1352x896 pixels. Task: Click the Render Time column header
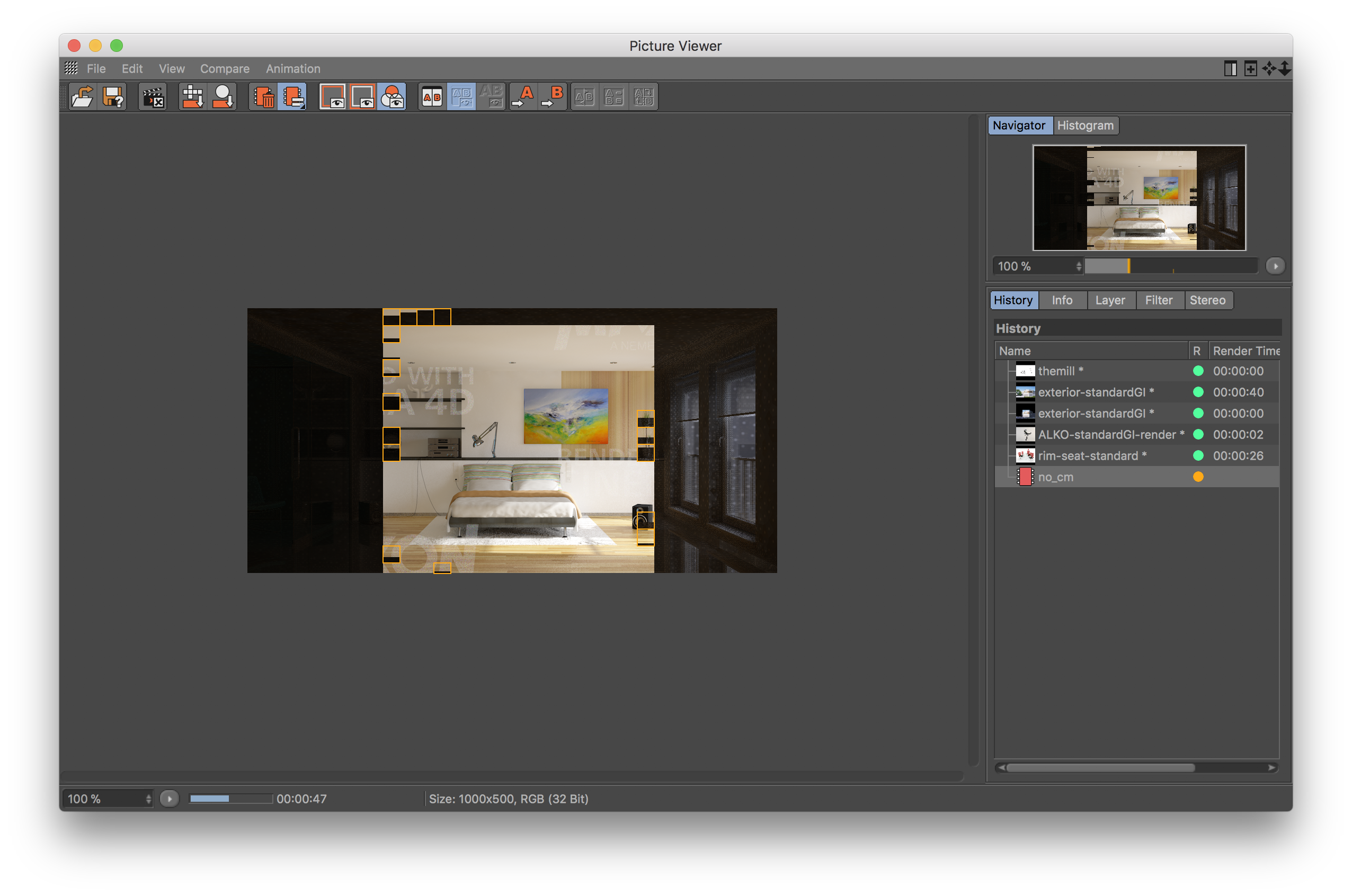1245,351
